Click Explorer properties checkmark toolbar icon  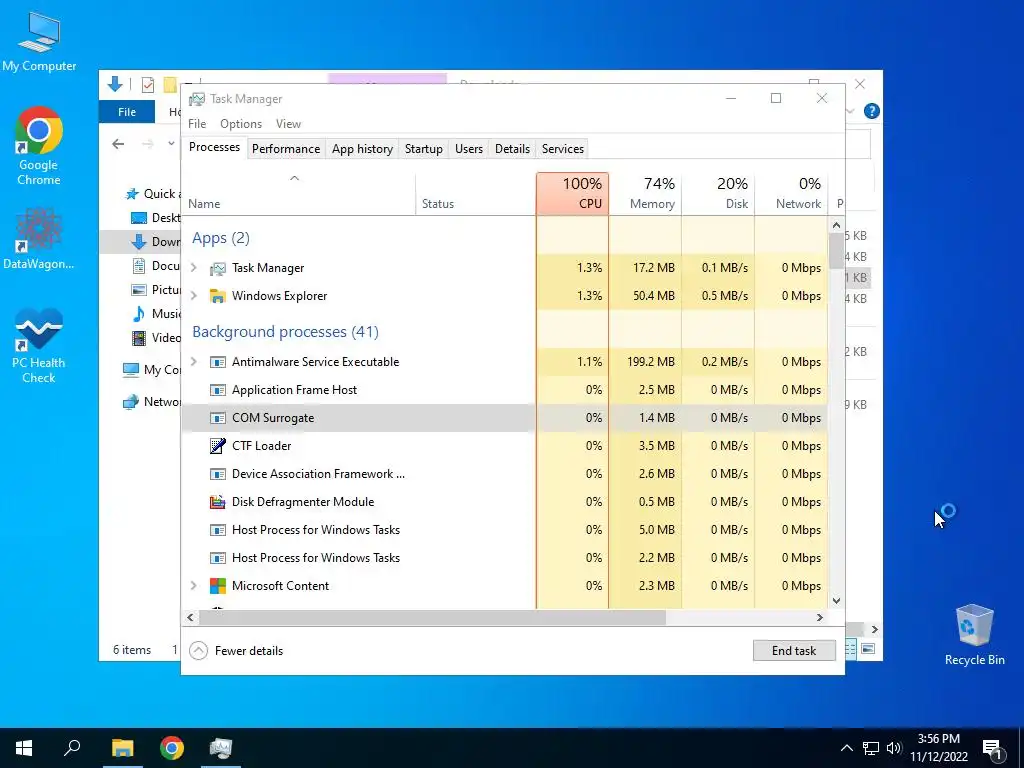148,85
